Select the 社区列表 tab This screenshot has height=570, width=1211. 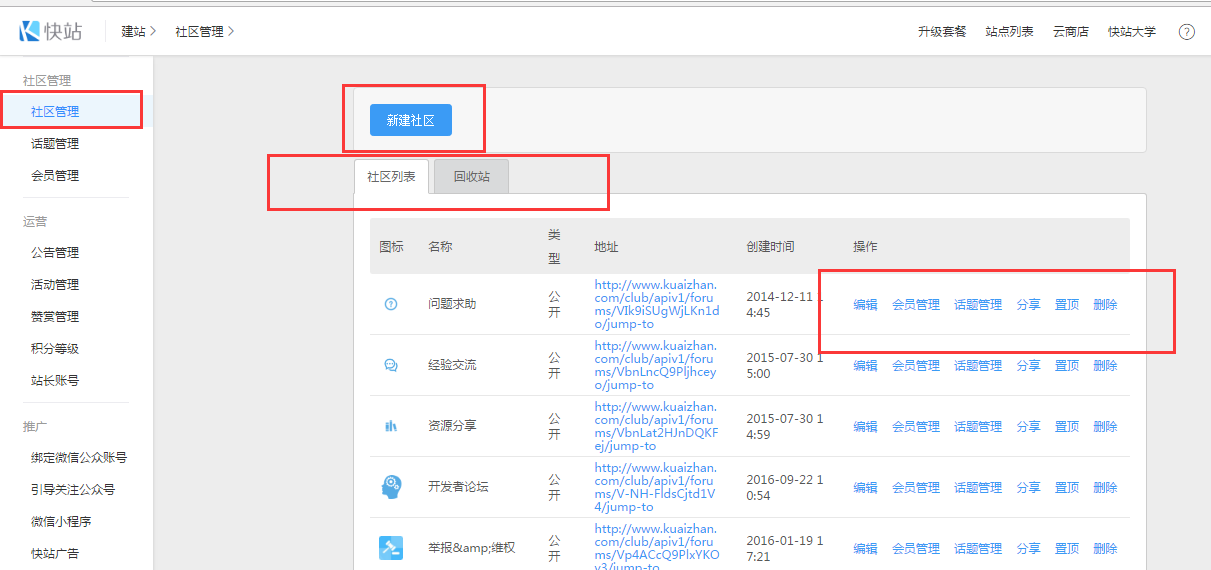391,176
